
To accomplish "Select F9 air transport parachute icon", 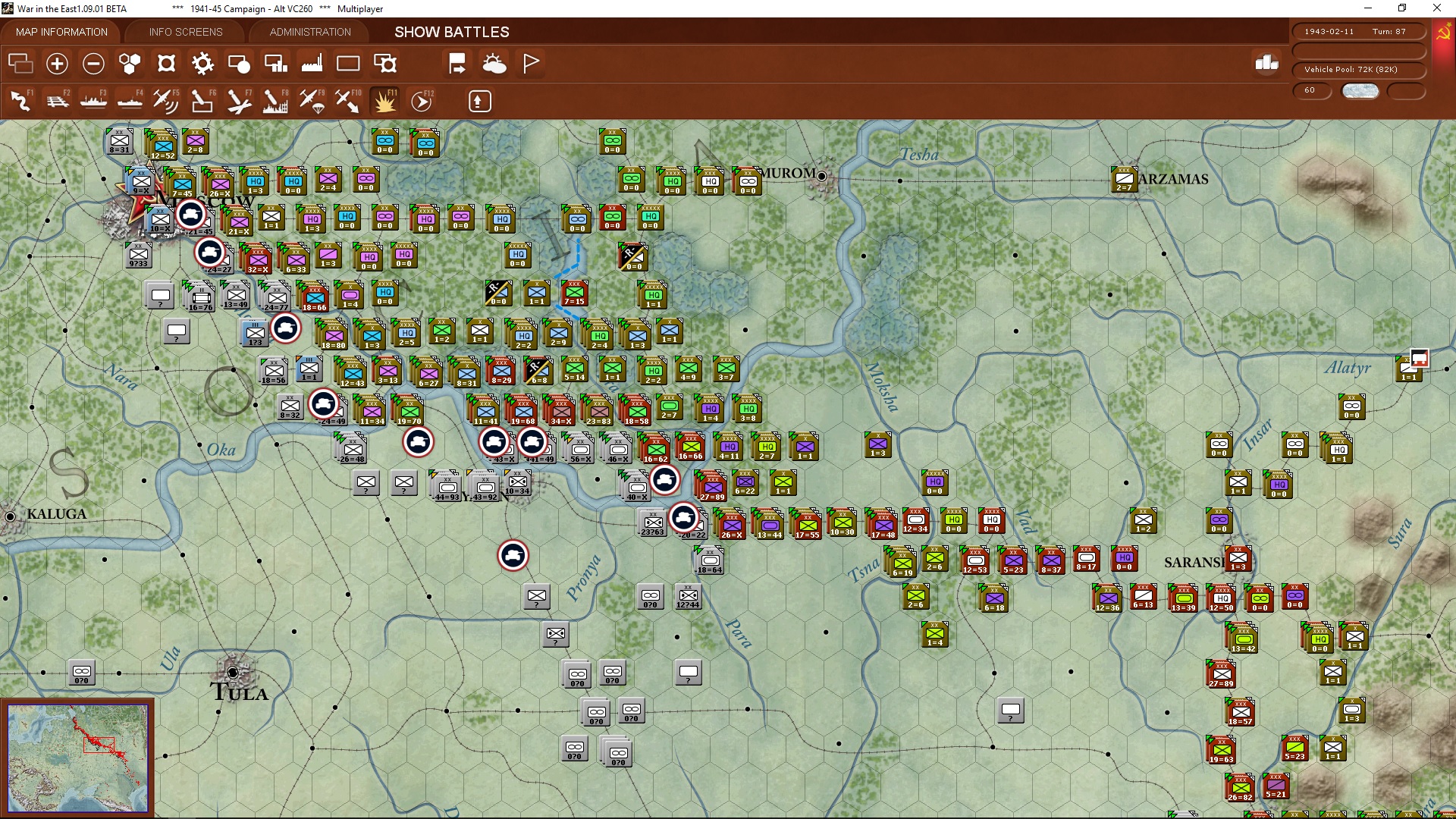I will click(x=312, y=101).
